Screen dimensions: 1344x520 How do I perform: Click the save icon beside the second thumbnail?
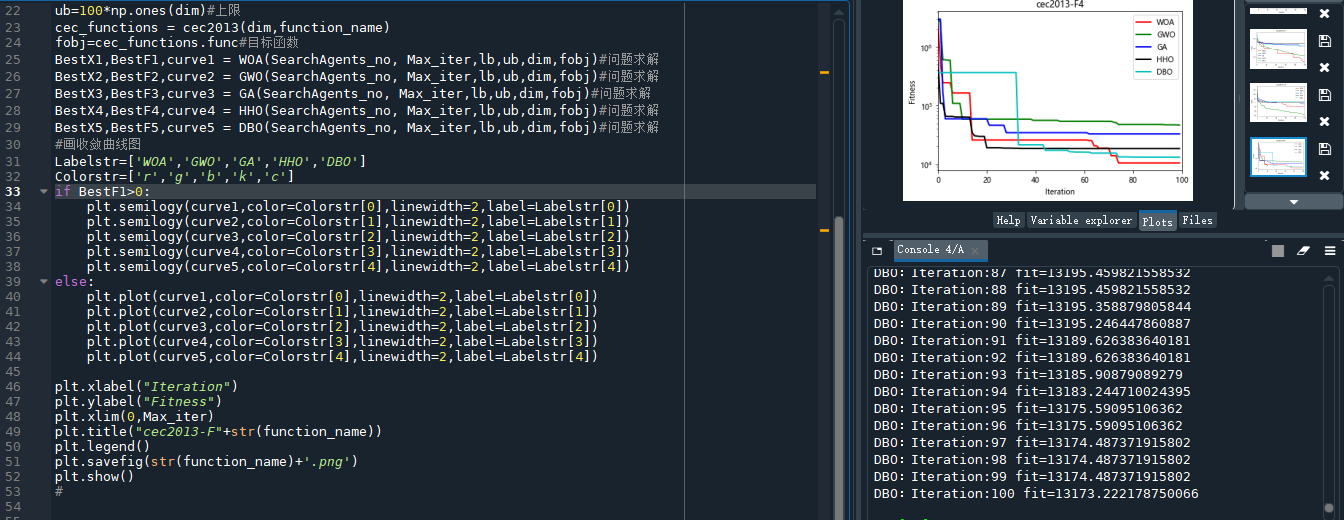click(1324, 42)
